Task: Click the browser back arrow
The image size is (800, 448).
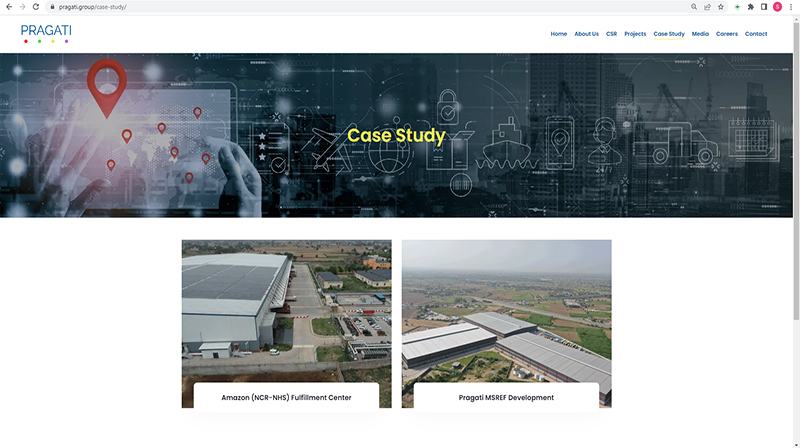Action: tap(9, 6)
